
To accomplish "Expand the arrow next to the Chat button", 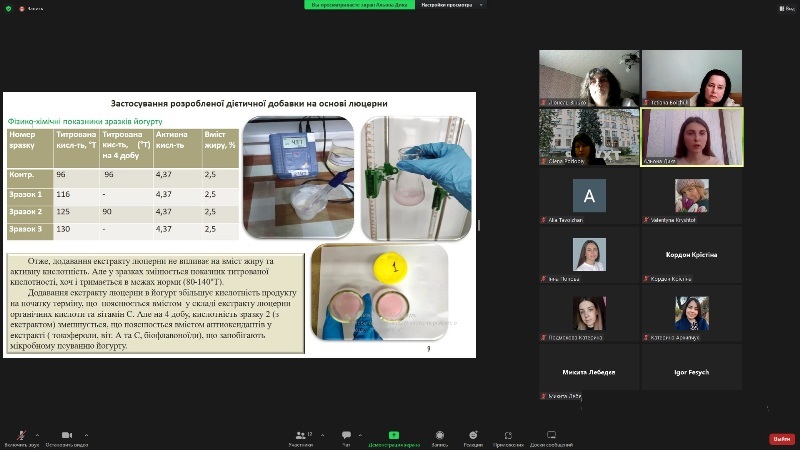I will (360, 435).
